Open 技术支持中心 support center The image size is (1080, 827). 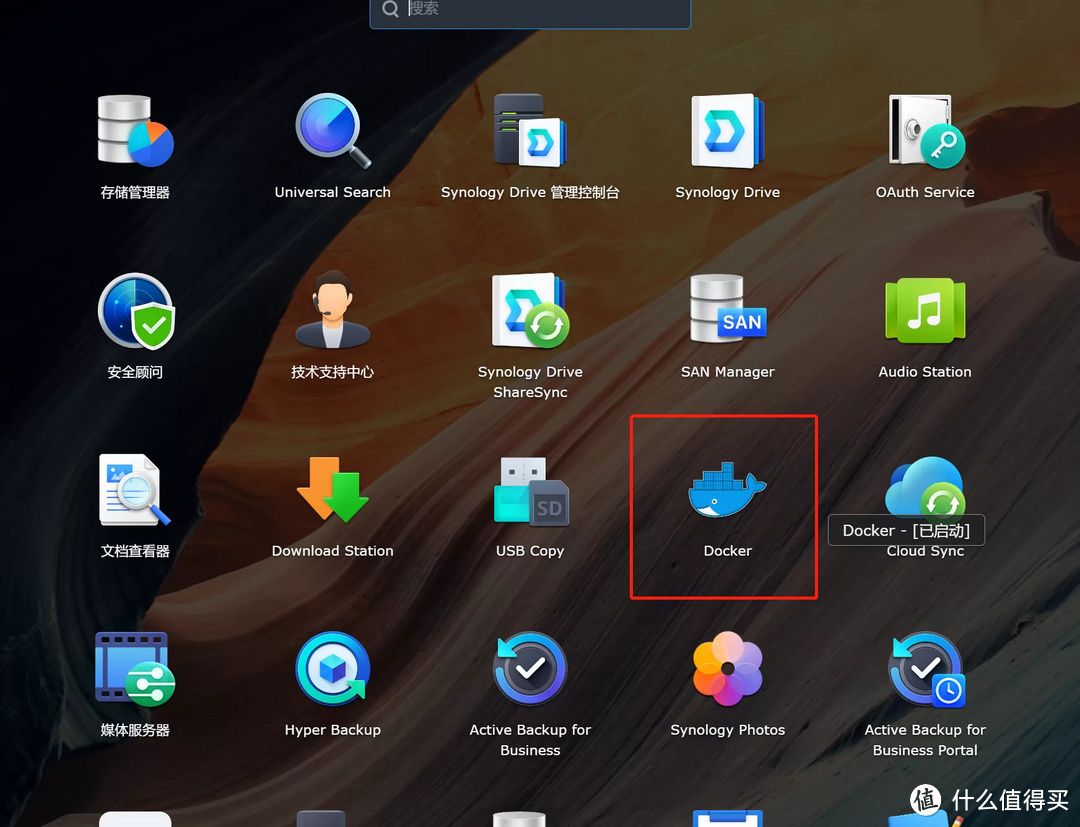click(x=333, y=310)
